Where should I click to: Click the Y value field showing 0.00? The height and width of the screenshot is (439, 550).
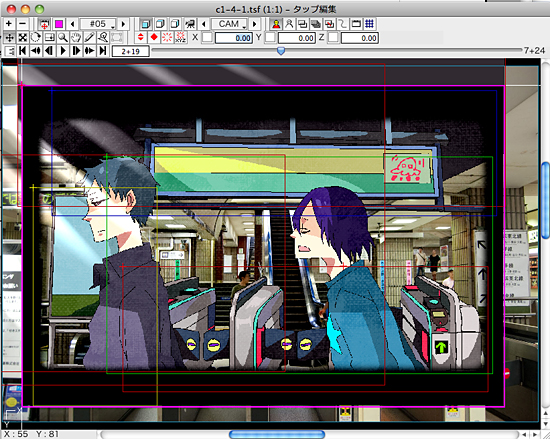click(297, 38)
